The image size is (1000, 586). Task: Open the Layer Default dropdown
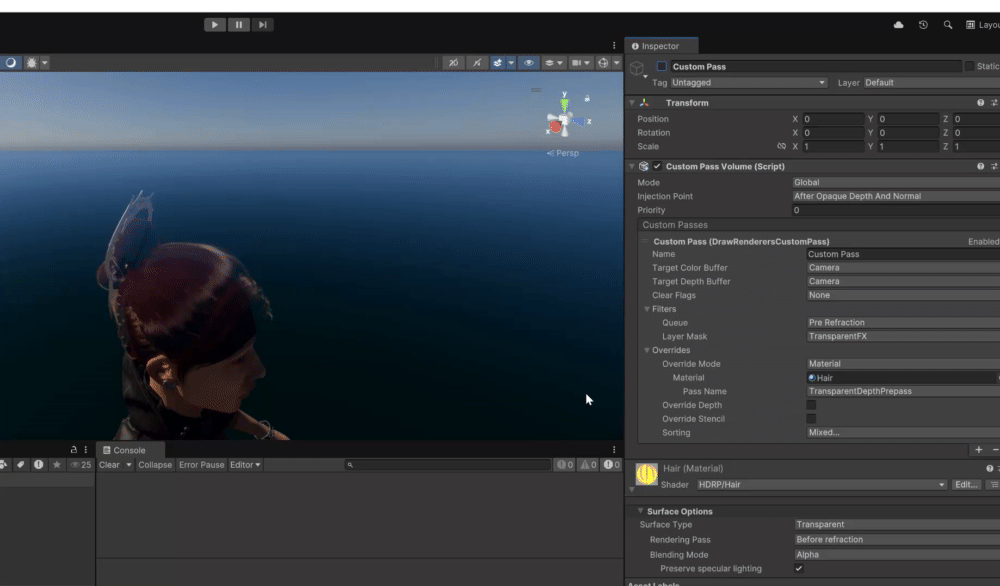point(932,83)
